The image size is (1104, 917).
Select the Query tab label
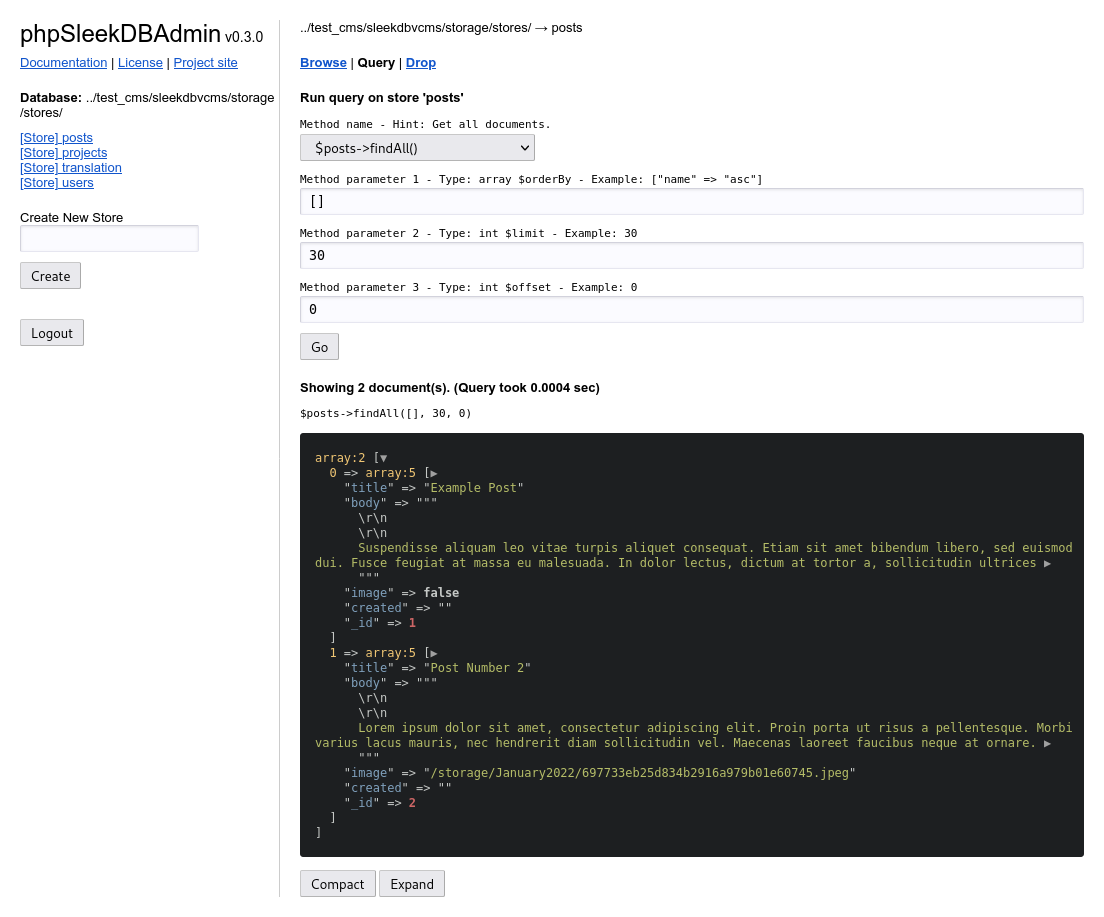pos(376,63)
